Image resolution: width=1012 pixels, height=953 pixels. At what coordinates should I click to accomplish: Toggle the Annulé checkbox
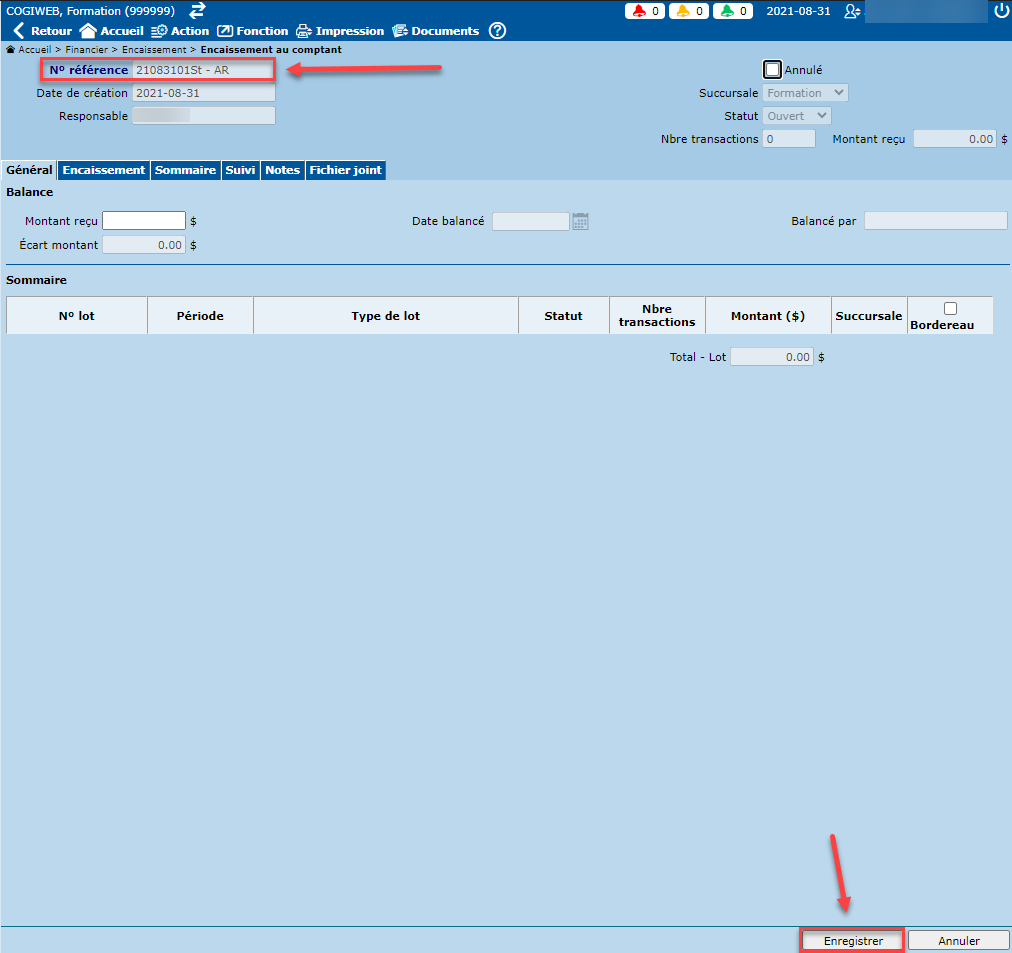[x=772, y=70]
